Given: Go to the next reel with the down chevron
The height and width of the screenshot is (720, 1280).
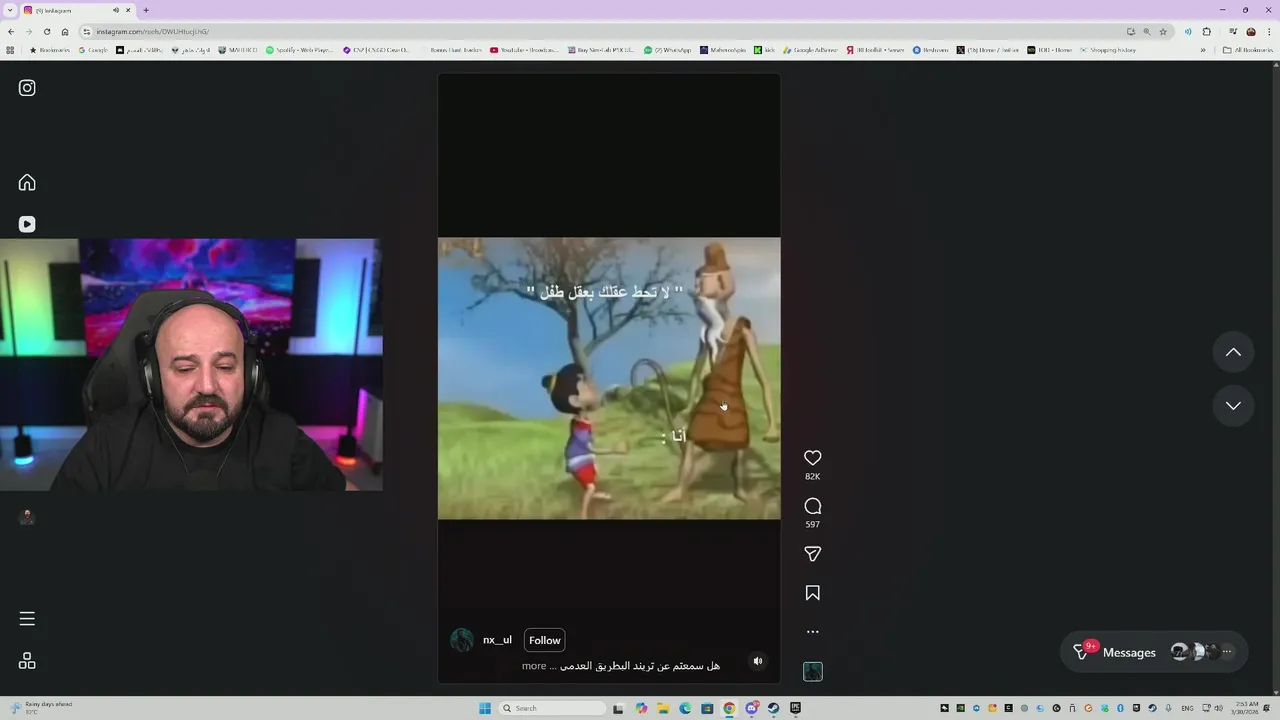Looking at the screenshot, I should [1233, 405].
